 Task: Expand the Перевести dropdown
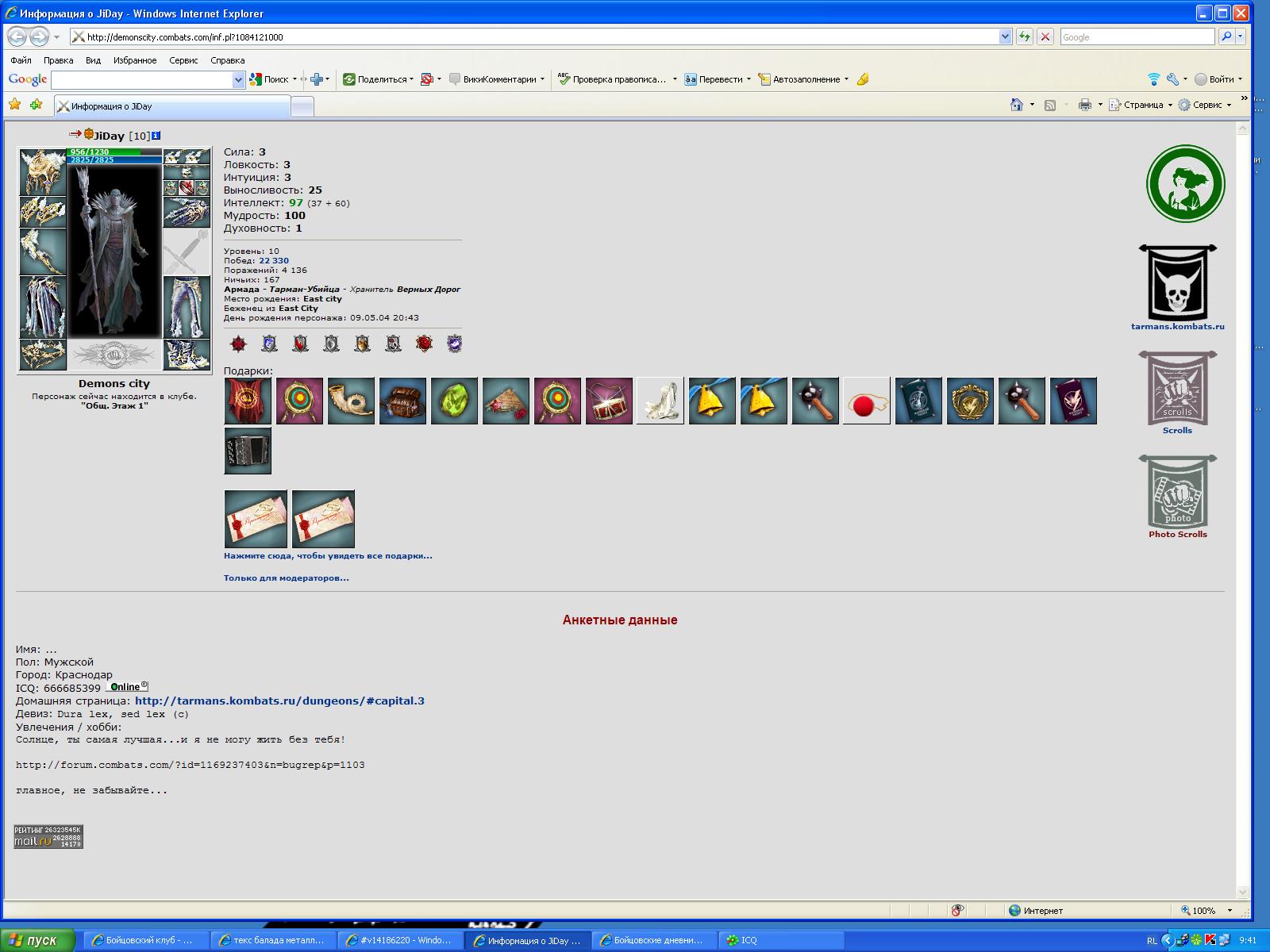click(x=749, y=79)
